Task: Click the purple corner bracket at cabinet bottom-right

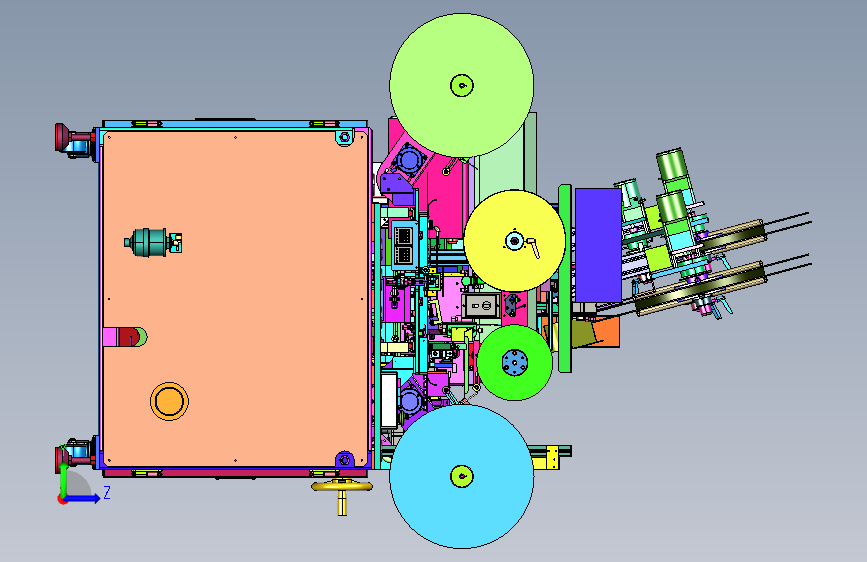Action: pyautogui.click(x=344, y=460)
